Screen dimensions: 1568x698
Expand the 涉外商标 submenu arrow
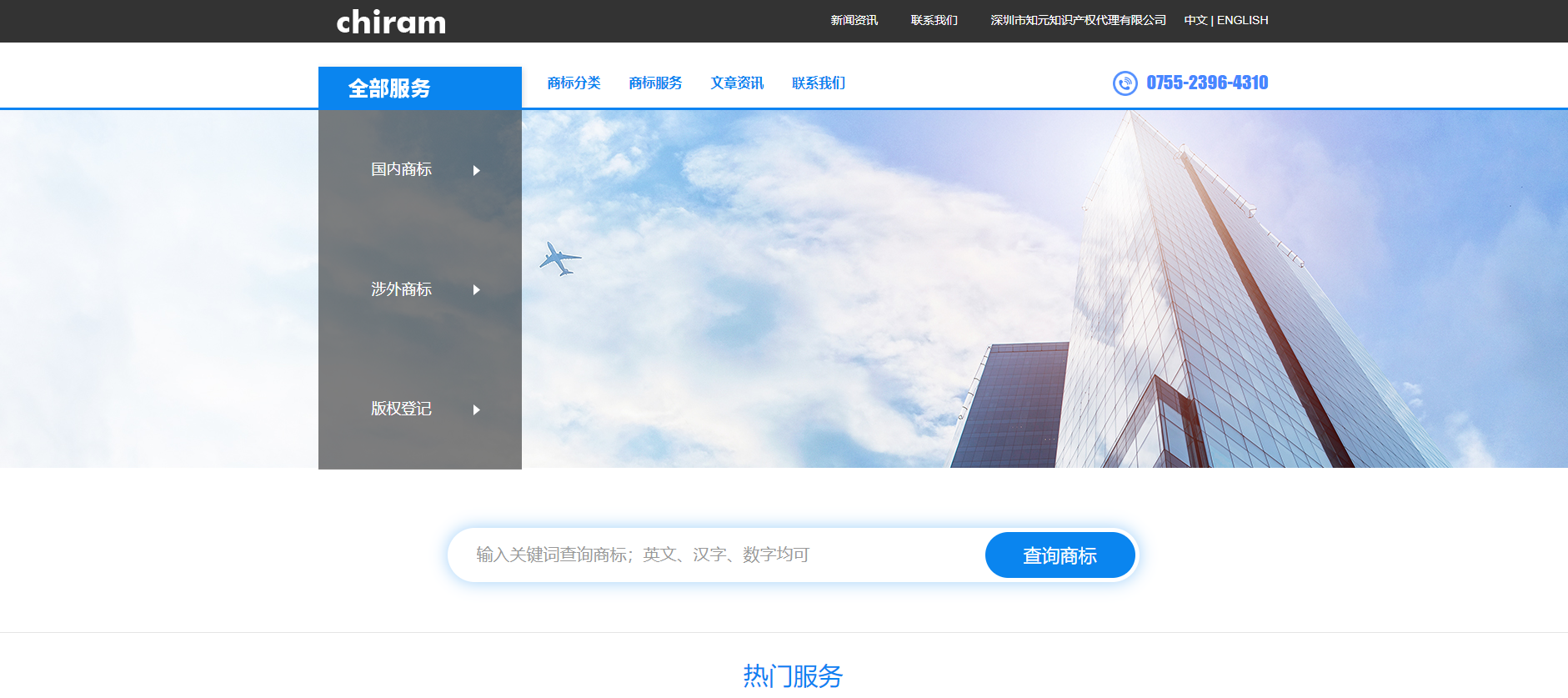click(477, 290)
